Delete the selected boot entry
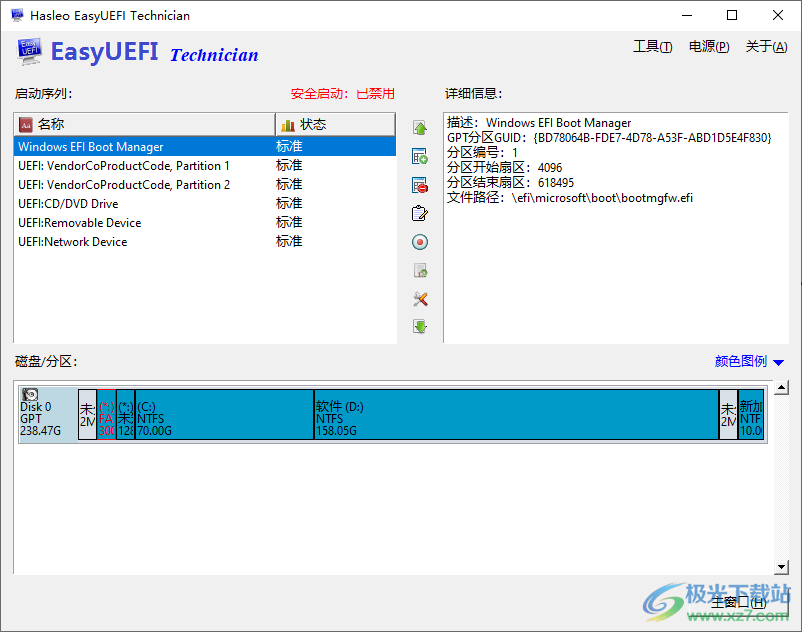The height and width of the screenshot is (632, 802). point(420,185)
